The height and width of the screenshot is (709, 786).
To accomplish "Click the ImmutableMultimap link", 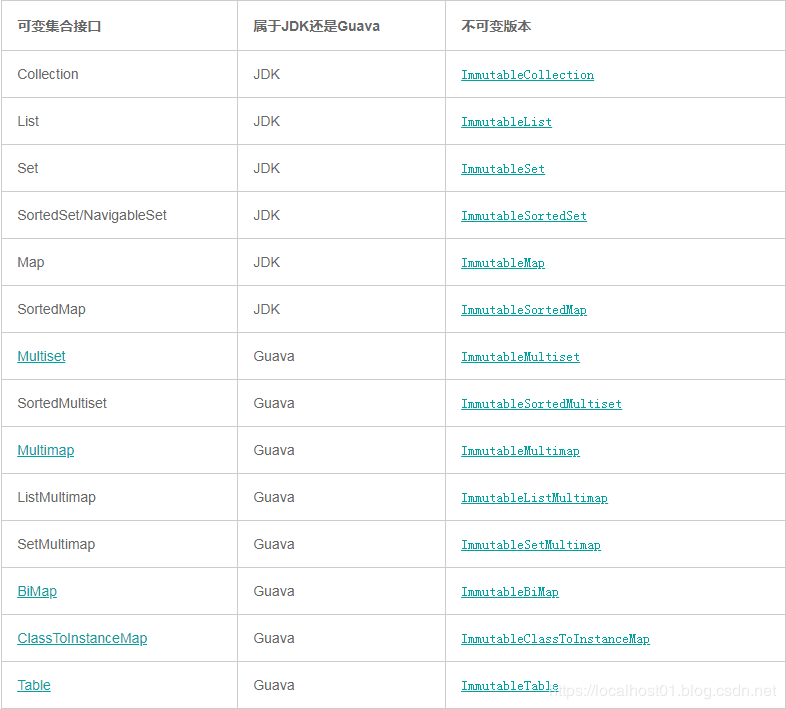I will [520, 451].
